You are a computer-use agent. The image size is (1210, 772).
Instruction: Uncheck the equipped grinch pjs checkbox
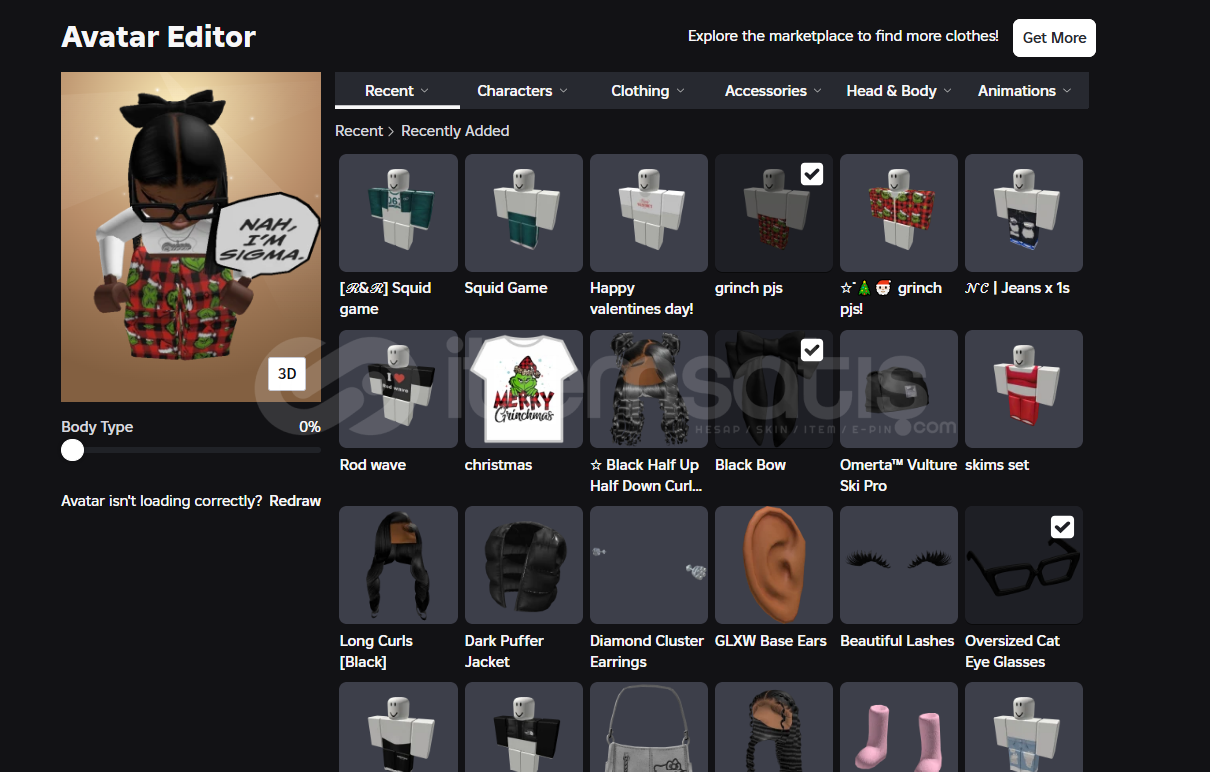(x=812, y=174)
